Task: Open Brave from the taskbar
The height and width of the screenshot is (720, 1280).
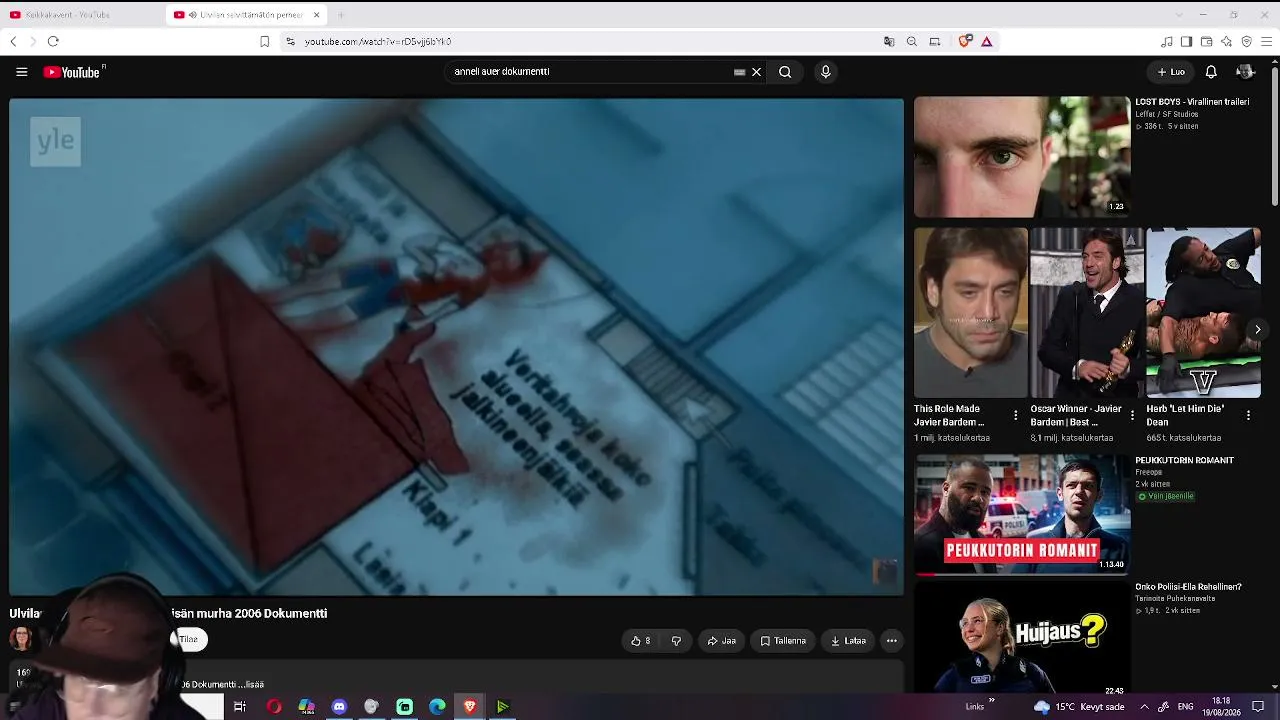Action: tap(470, 707)
